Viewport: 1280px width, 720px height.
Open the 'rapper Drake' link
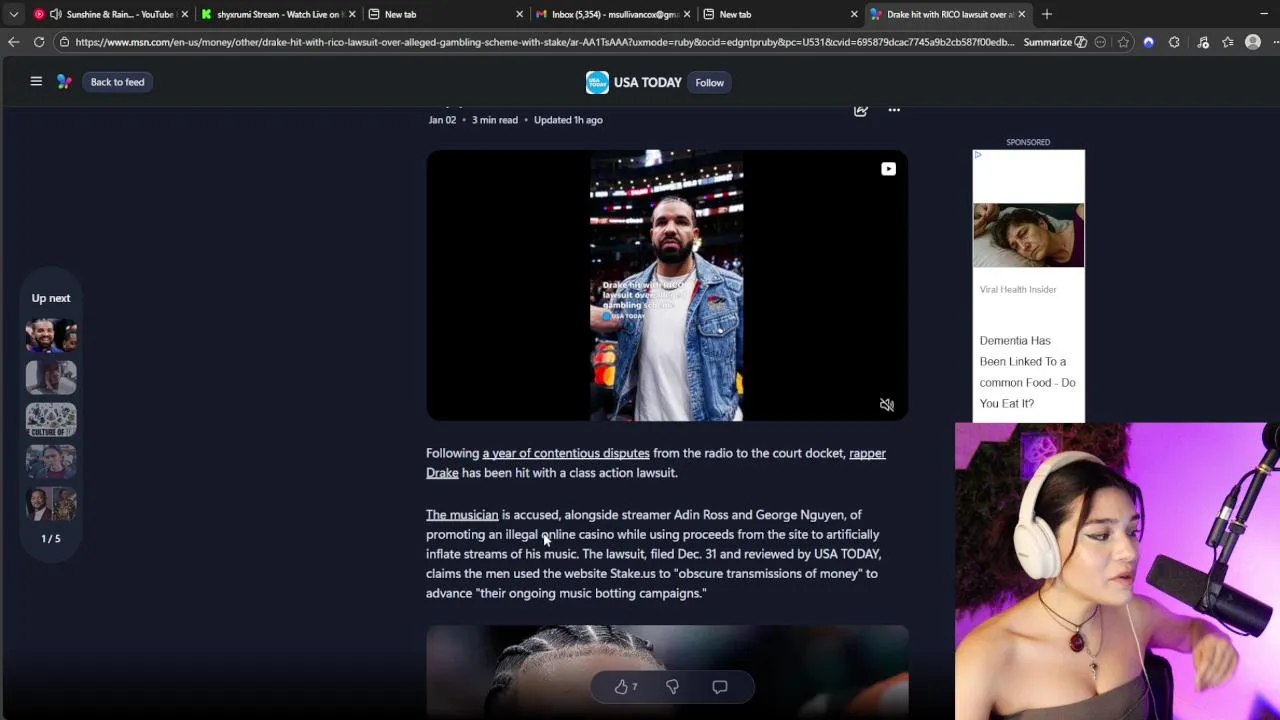tap(867, 453)
